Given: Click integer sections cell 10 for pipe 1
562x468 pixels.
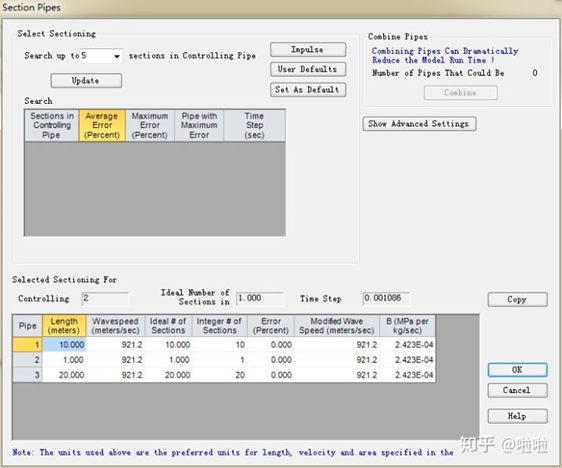Looking at the screenshot, I should click(219, 345).
